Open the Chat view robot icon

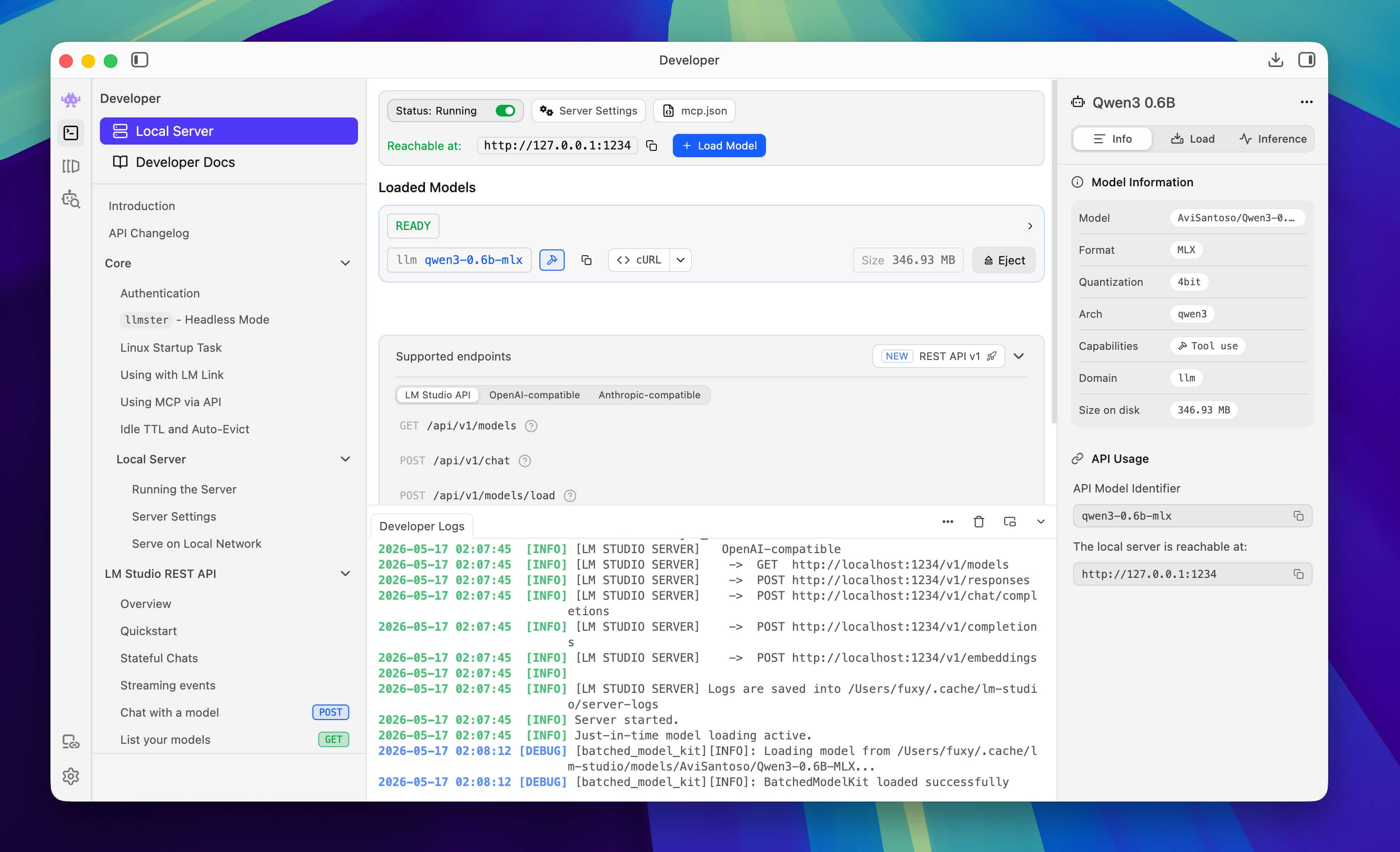(x=70, y=100)
